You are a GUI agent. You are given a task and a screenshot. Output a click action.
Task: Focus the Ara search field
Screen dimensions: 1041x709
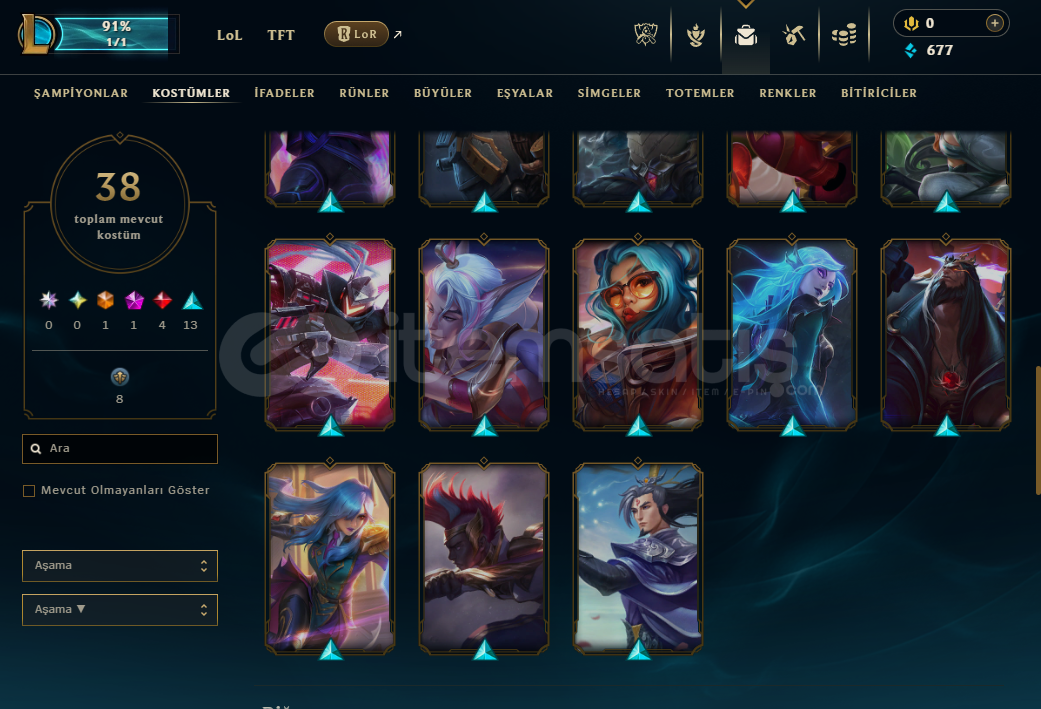120,449
